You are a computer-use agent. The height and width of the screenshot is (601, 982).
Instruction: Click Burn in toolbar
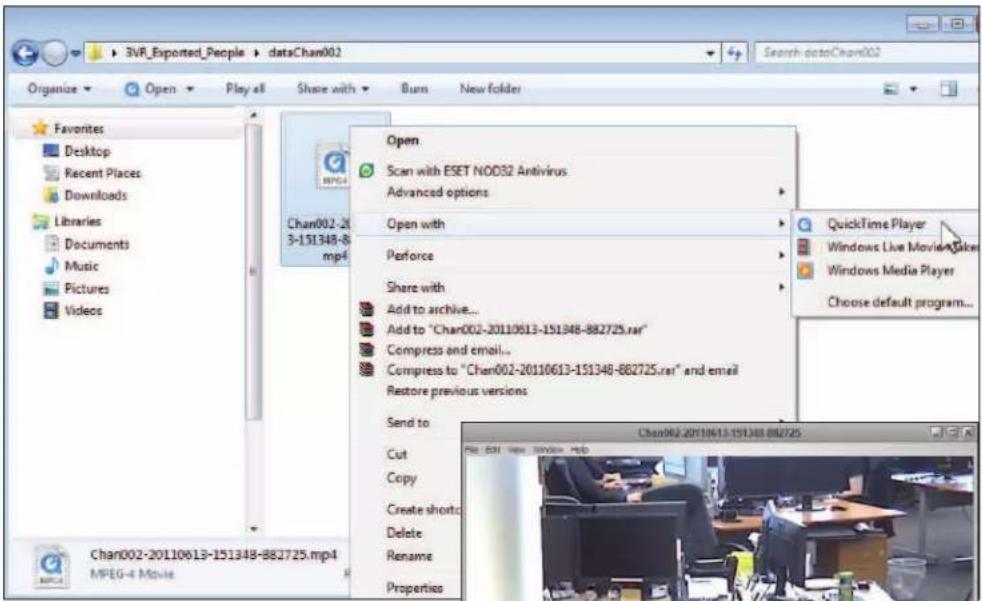[414, 89]
